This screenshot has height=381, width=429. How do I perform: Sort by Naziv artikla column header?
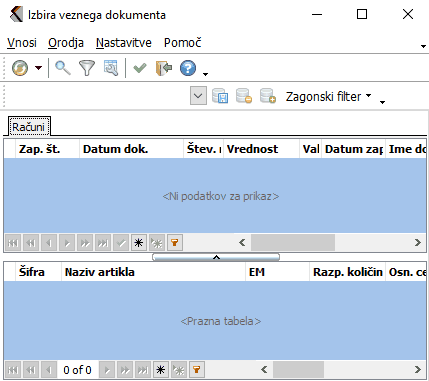click(153, 272)
